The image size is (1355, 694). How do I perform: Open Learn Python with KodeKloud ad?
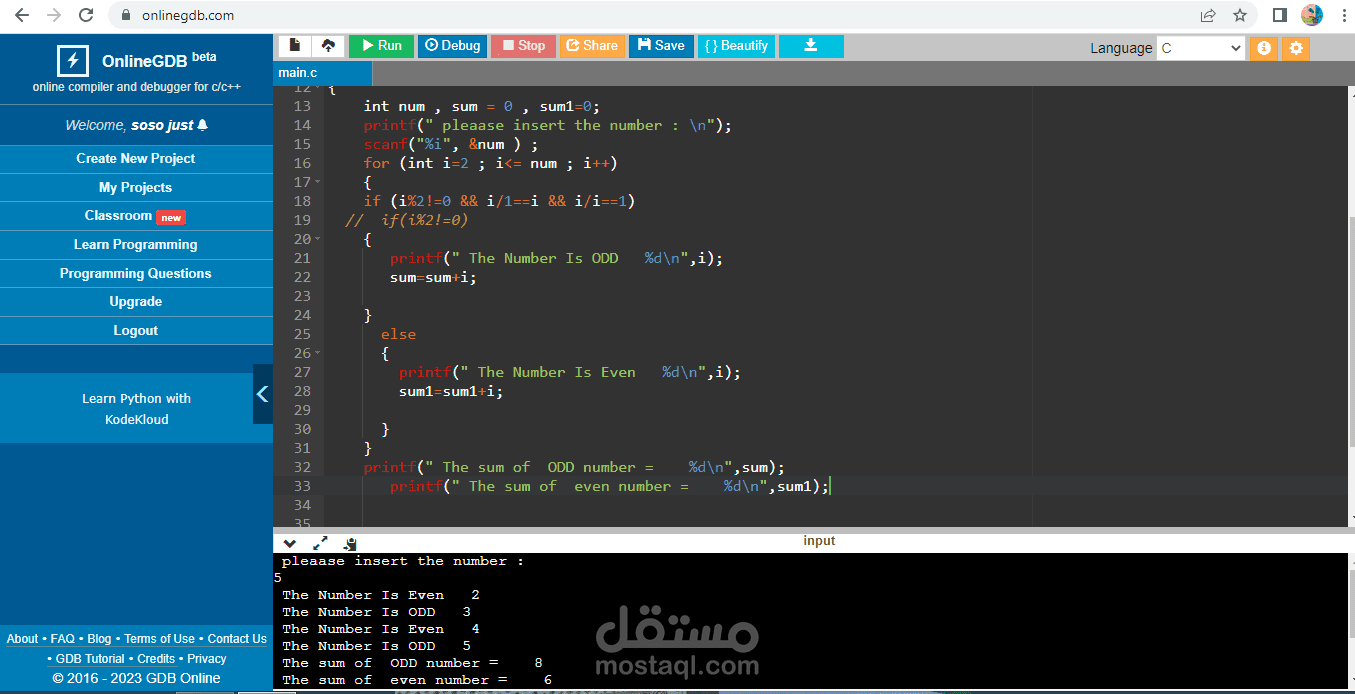[x=136, y=409]
